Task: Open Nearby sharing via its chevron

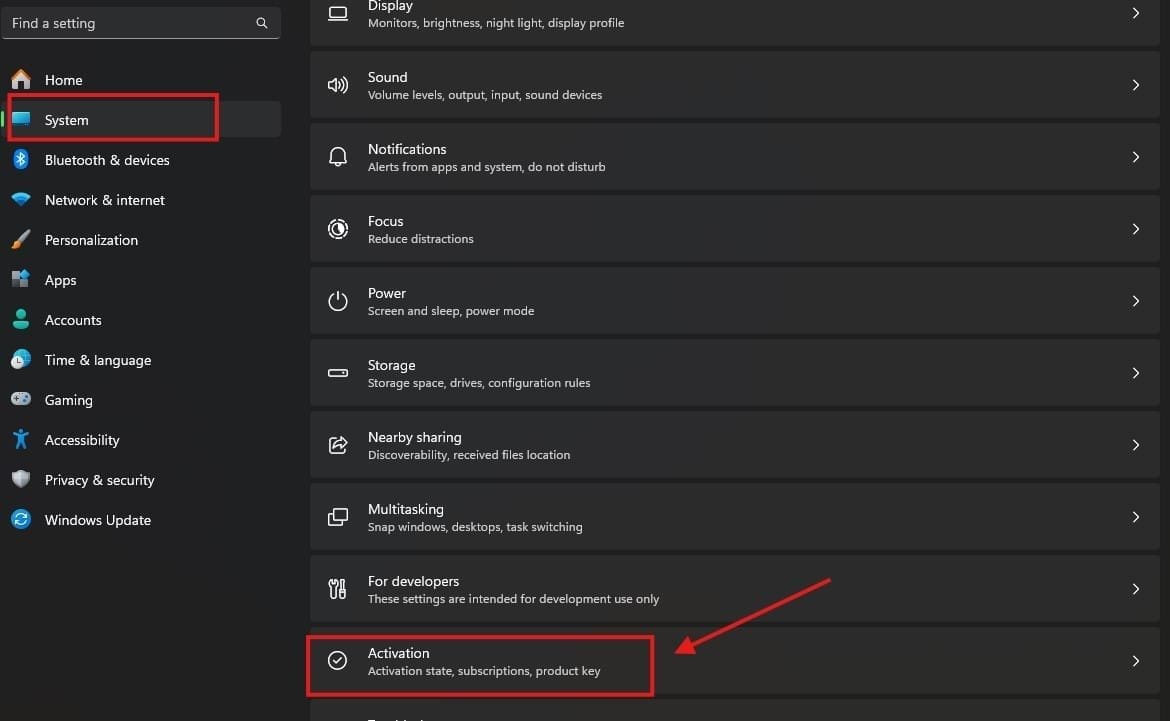Action: 1136,445
